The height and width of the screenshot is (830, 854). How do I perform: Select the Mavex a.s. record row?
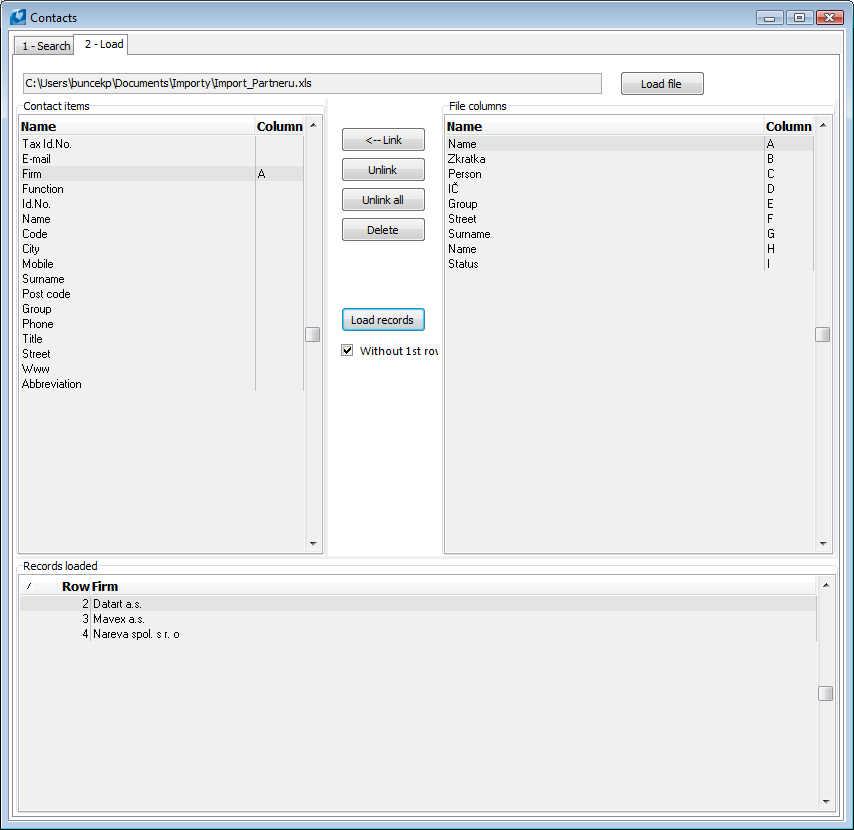tap(418, 619)
